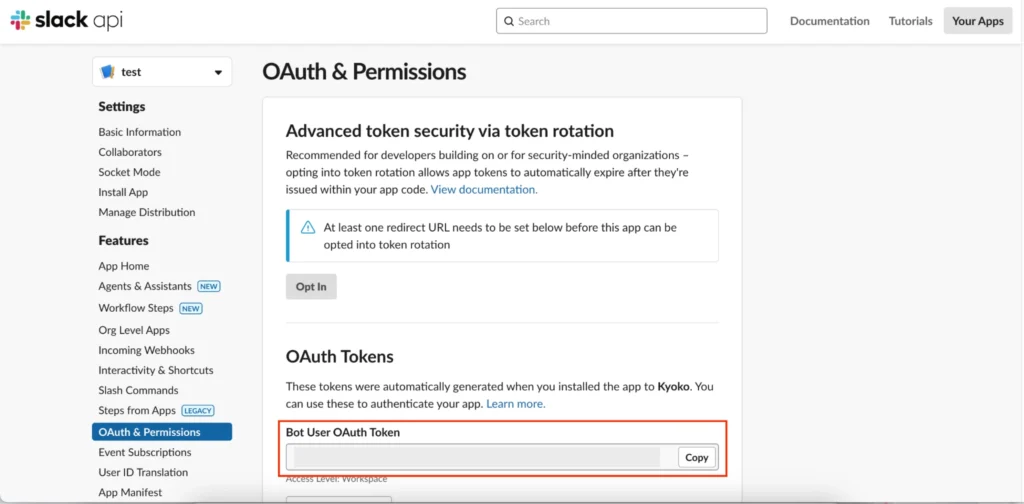Open the App Manifest page
The image size is (1024, 504).
(130, 492)
